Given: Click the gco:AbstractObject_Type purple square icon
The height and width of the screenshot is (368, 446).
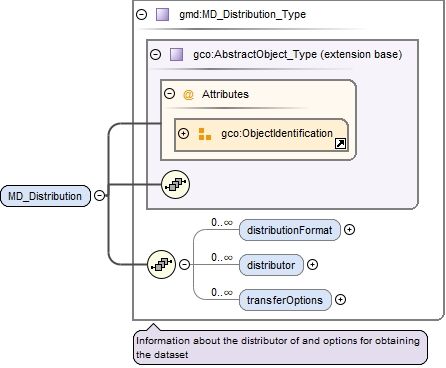Looking at the screenshot, I should (x=177, y=54).
